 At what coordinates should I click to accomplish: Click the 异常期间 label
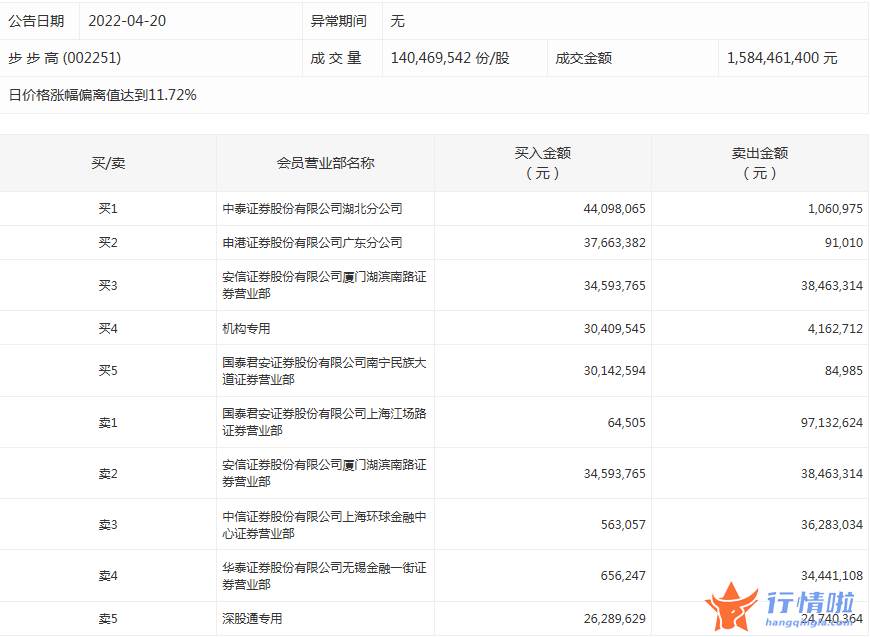point(338,21)
